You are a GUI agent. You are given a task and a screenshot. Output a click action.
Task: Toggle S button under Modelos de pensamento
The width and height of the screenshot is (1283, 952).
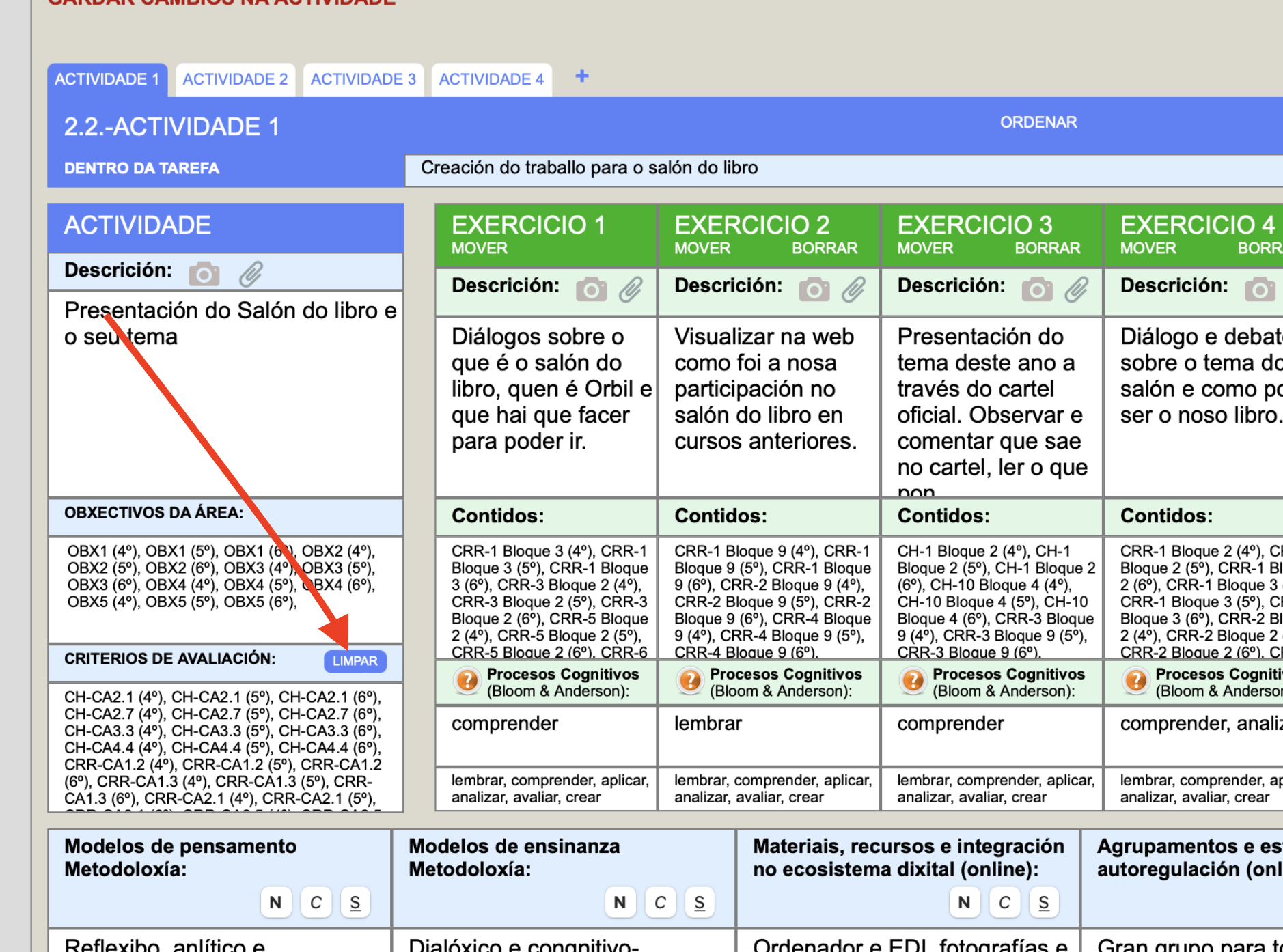[x=355, y=903]
